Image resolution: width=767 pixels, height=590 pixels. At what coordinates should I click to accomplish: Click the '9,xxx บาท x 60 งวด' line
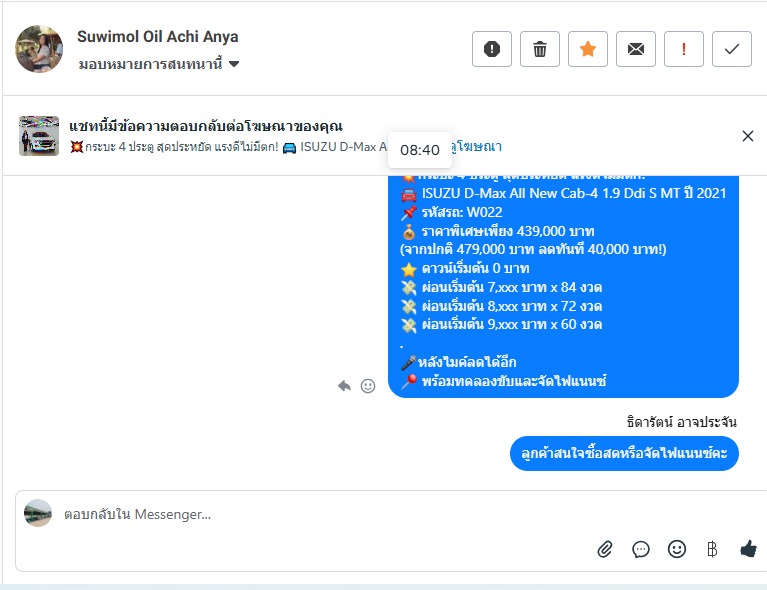coord(501,325)
